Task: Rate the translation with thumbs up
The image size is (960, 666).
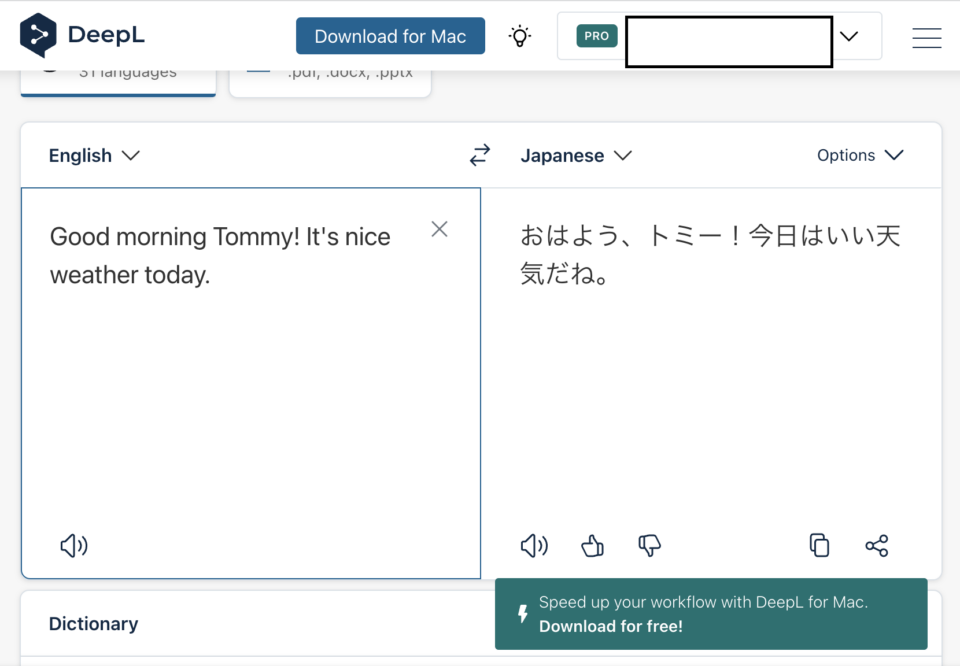Action: click(x=591, y=546)
